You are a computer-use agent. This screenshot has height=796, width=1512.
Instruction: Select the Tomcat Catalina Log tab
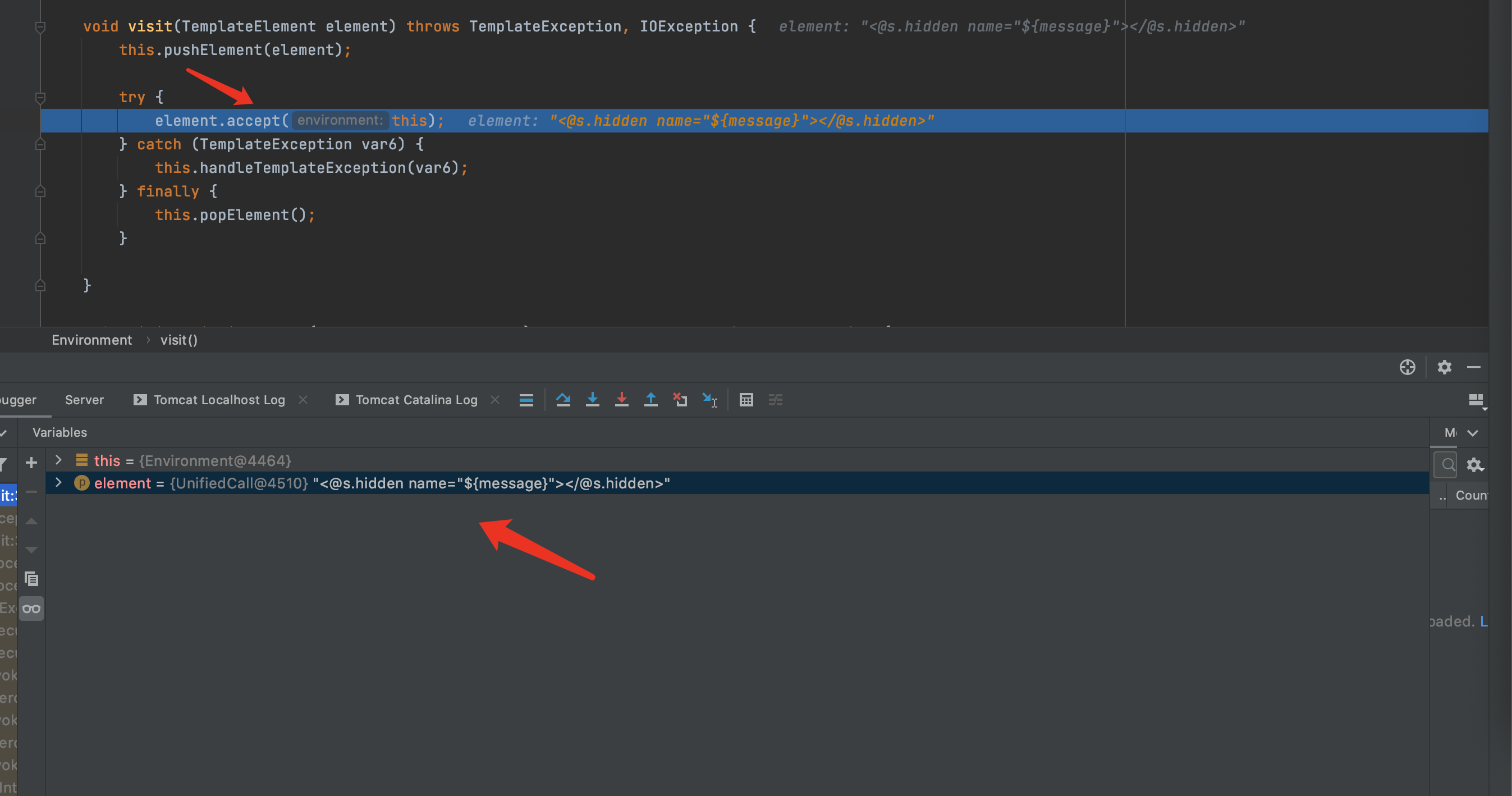pos(416,399)
